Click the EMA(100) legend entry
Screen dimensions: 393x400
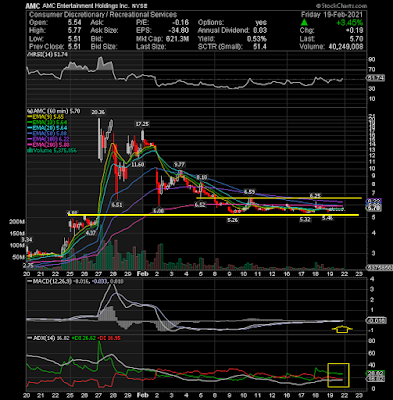click(48, 139)
